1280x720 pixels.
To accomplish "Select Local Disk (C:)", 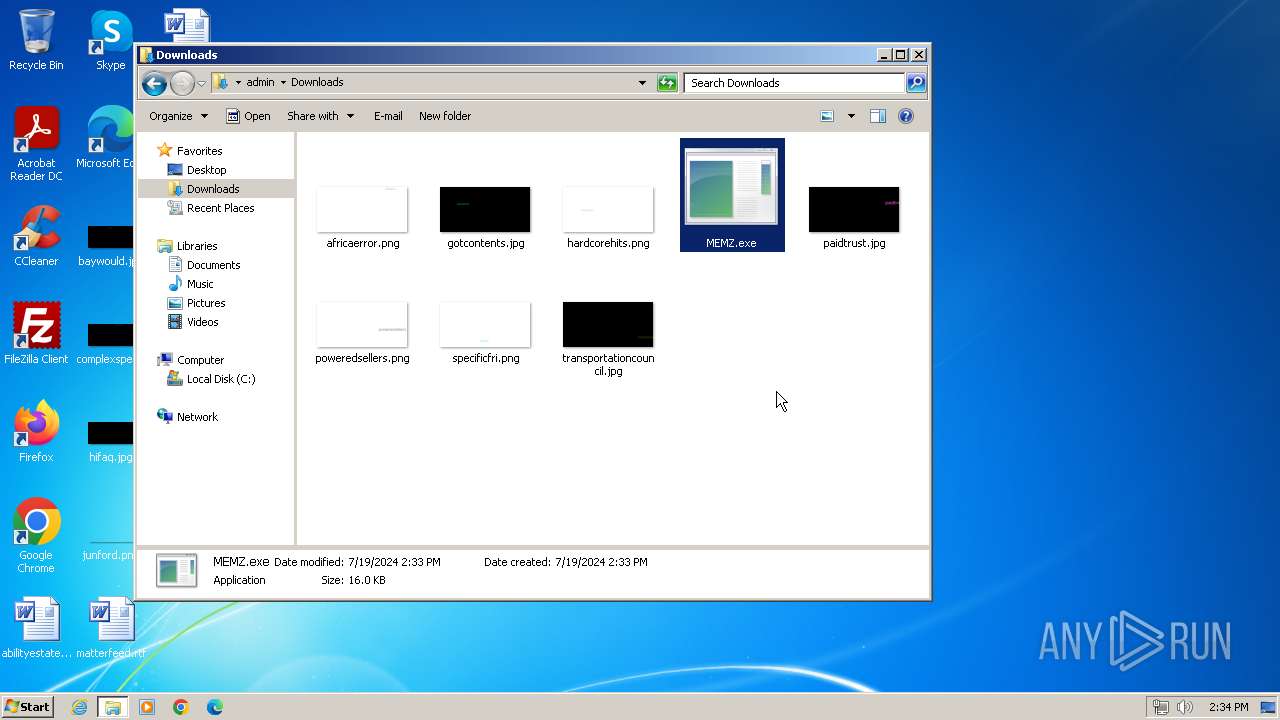I will 211,379.
